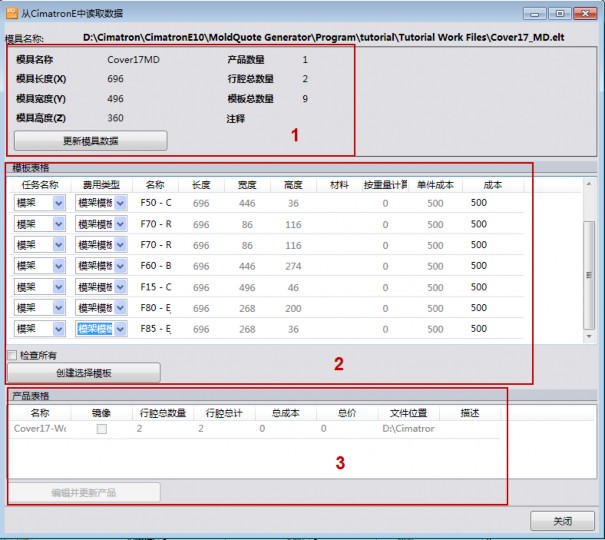Viewport: 605px width, 540px height.
Task: Click the Cover17MD mold name value
Action: (x=133, y=59)
